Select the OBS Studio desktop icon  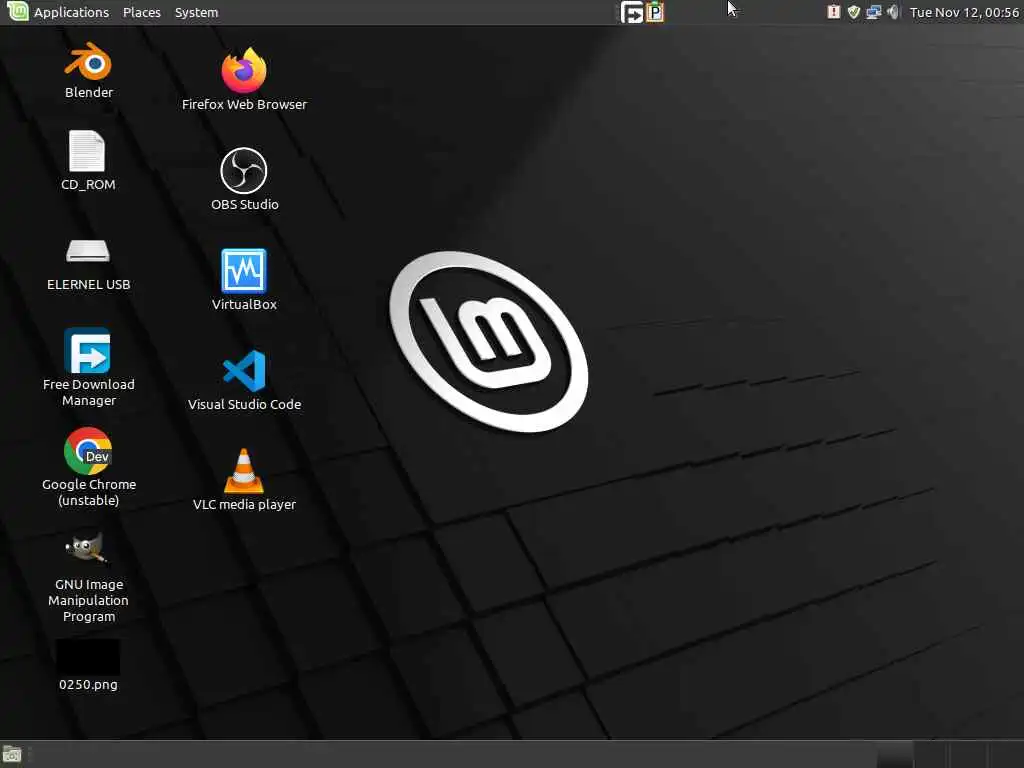(244, 171)
